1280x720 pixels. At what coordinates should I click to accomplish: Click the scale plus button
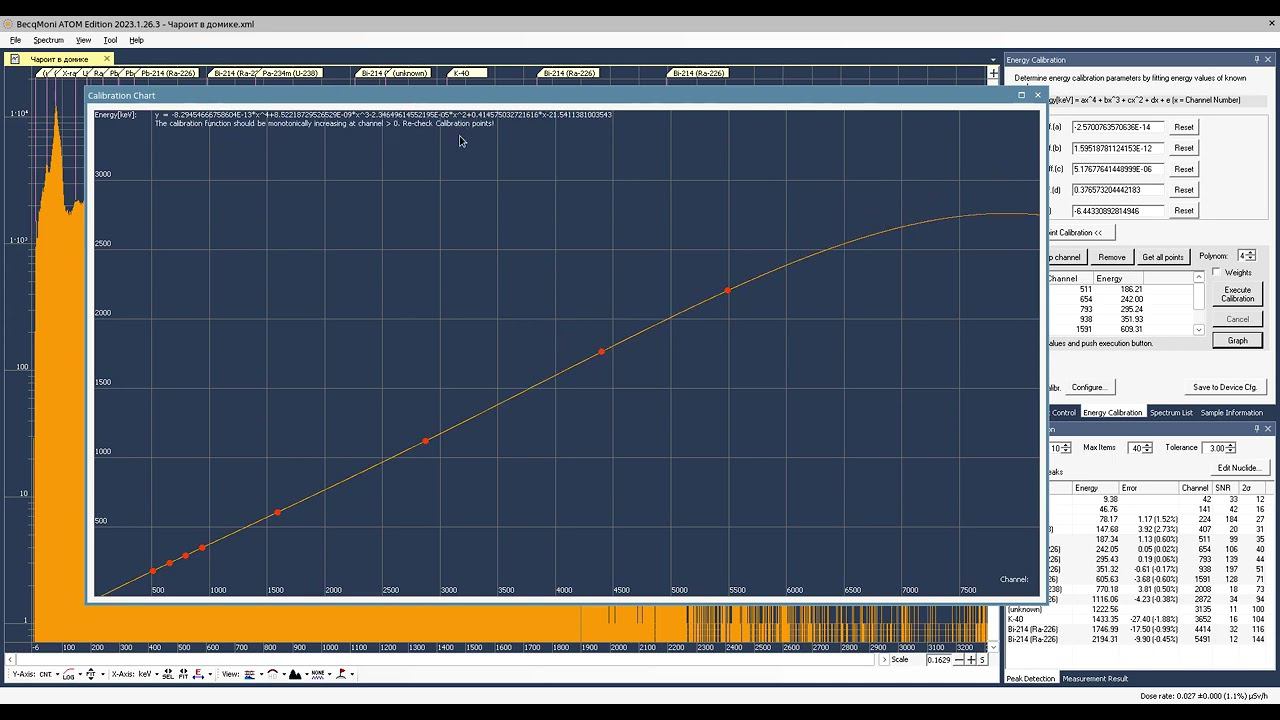(x=971, y=660)
